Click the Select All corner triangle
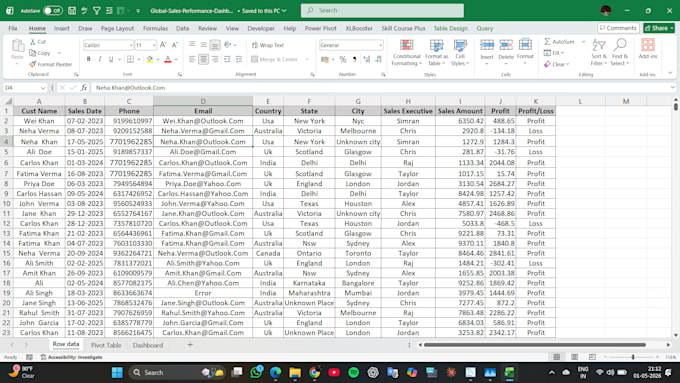The height and width of the screenshot is (383, 680). 8,101
